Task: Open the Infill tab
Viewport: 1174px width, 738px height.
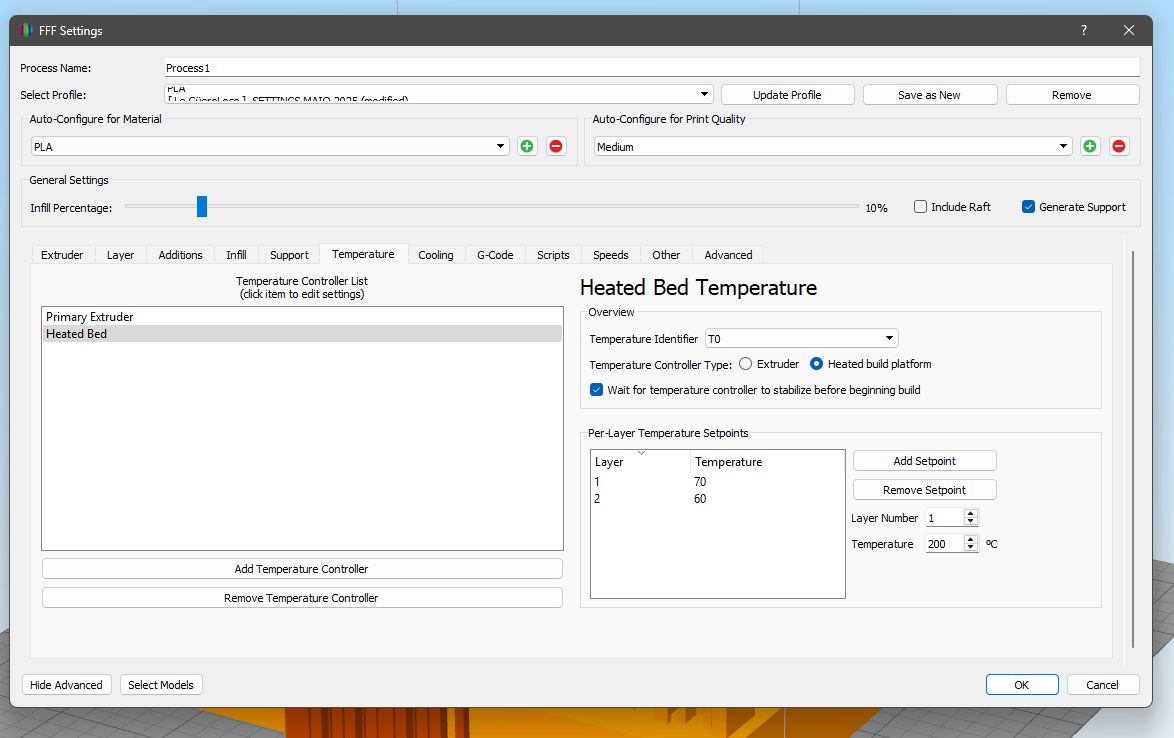Action: tap(237, 255)
